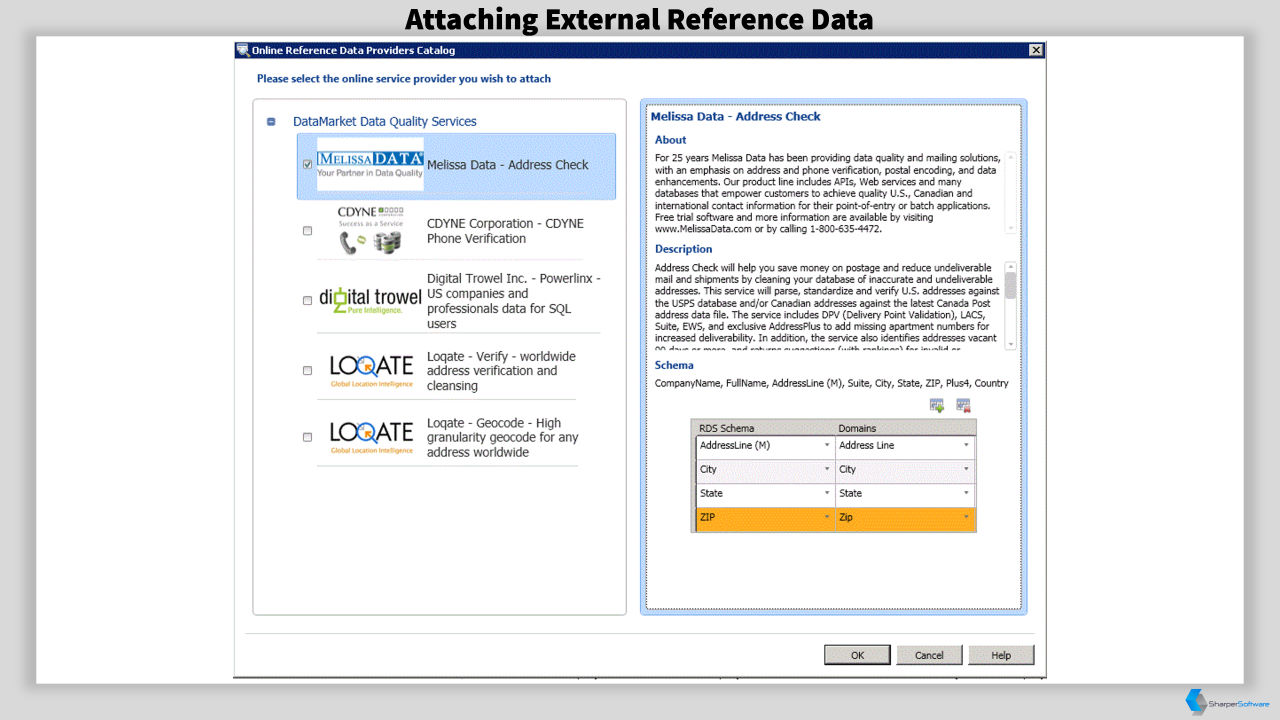Check the Digital Trowel Powerlinx checkbox
The height and width of the screenshot is (720, 1280).
tap(307, 300)
